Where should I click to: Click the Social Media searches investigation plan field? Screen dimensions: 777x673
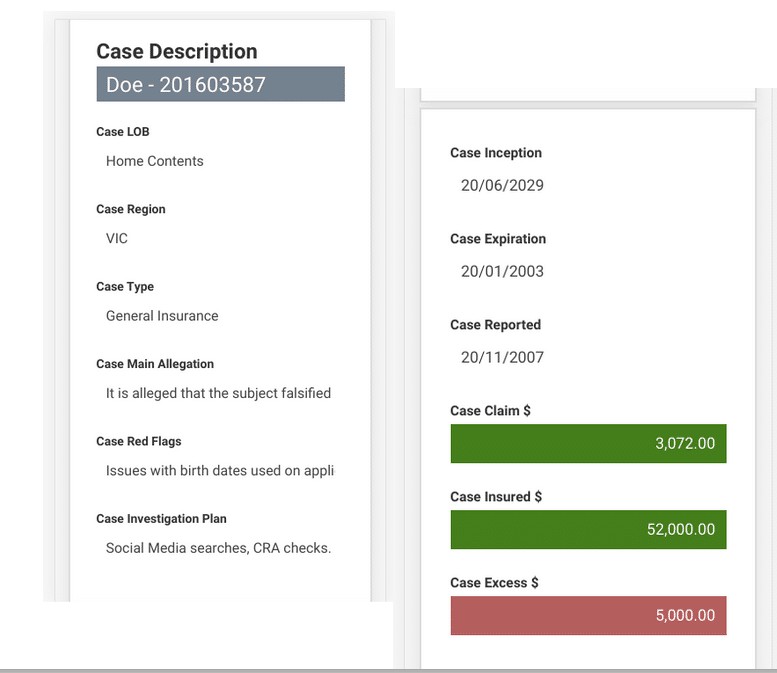[x=218, y=548]
